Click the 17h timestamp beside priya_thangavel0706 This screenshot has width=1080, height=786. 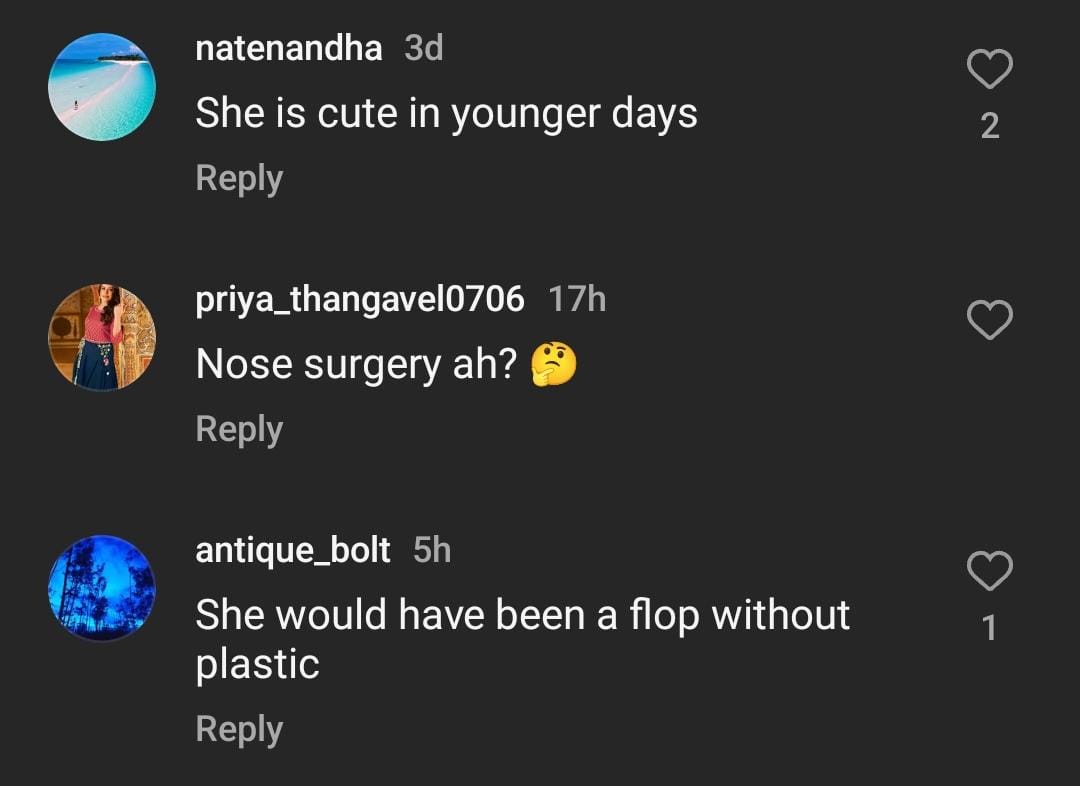[577, 299]
